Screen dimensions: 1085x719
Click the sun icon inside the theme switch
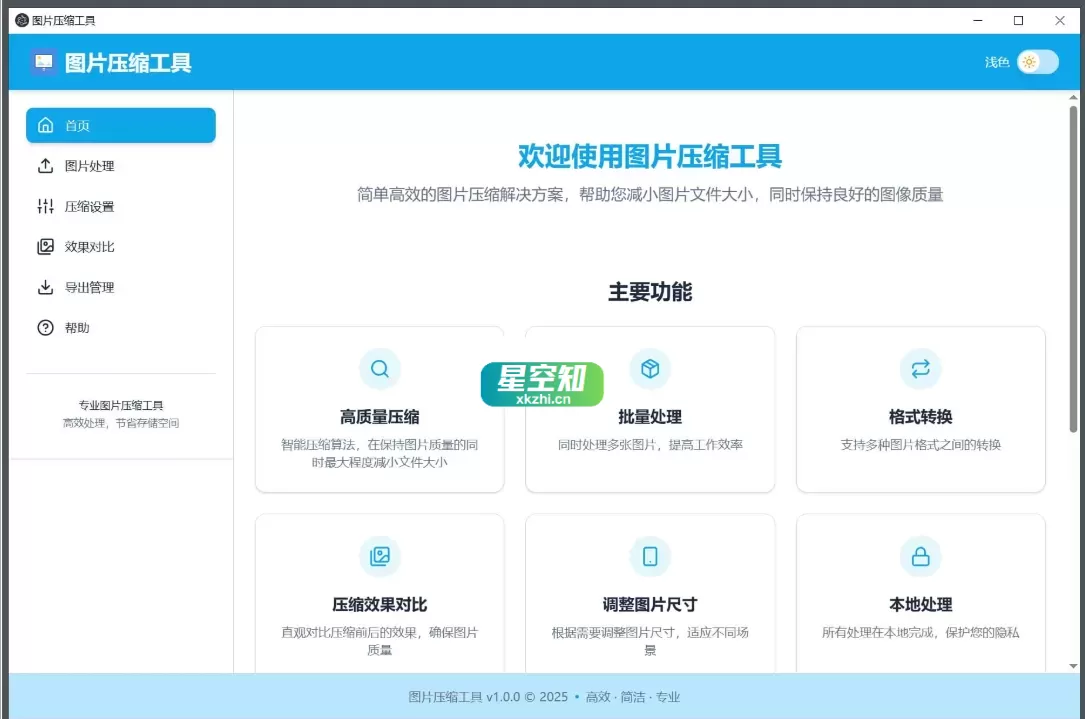click(1027, 61)
